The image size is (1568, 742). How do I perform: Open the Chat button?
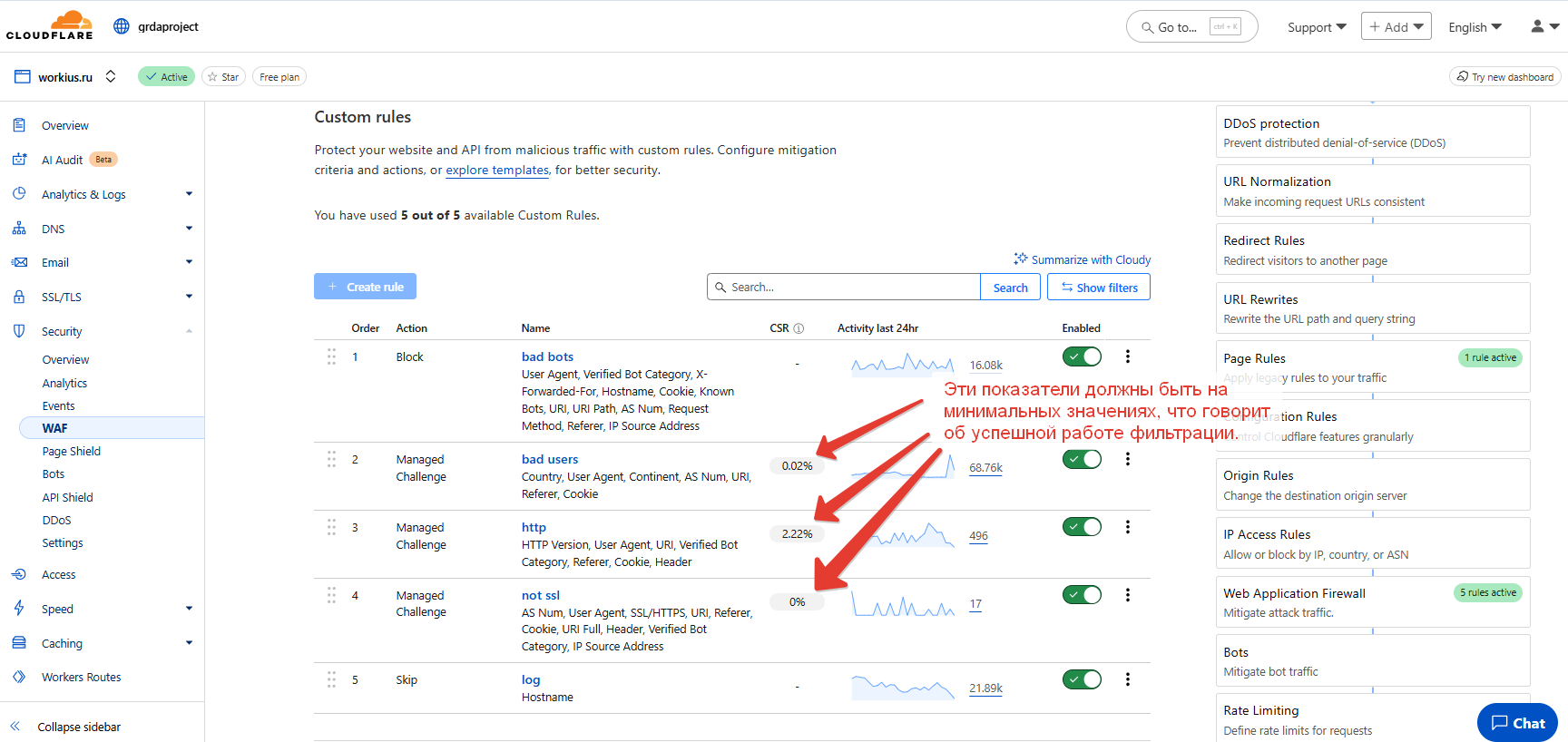pyautogui.click(x=1517, y=723)
